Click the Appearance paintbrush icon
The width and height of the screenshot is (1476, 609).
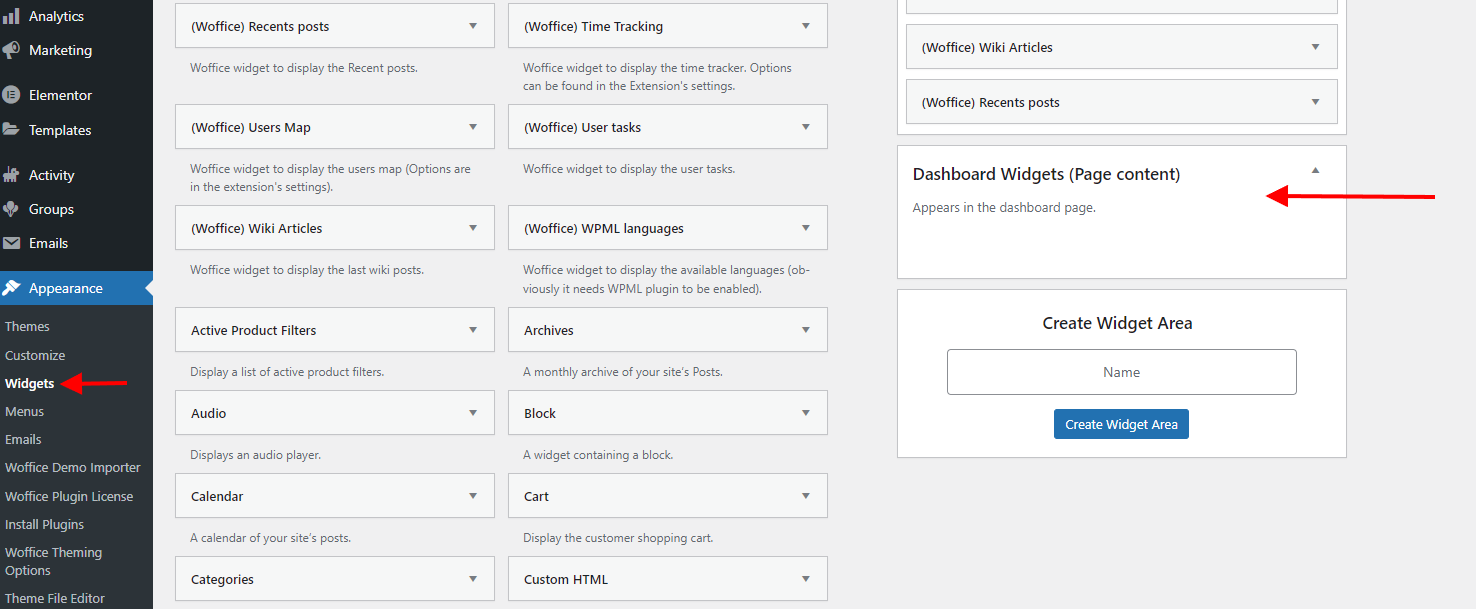(11, 288)
